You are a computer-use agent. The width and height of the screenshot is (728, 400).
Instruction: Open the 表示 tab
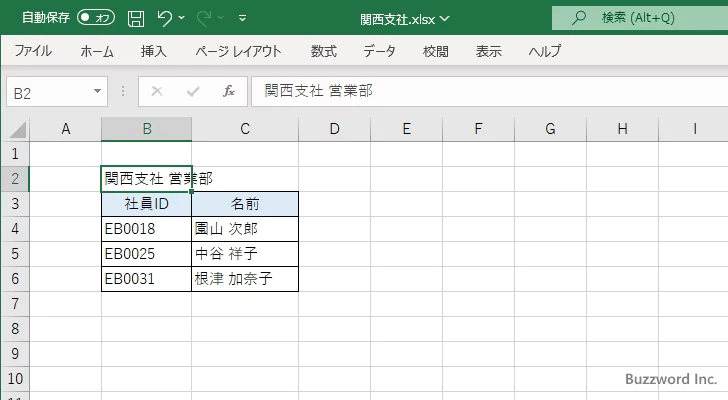click(x=488, y=51)
